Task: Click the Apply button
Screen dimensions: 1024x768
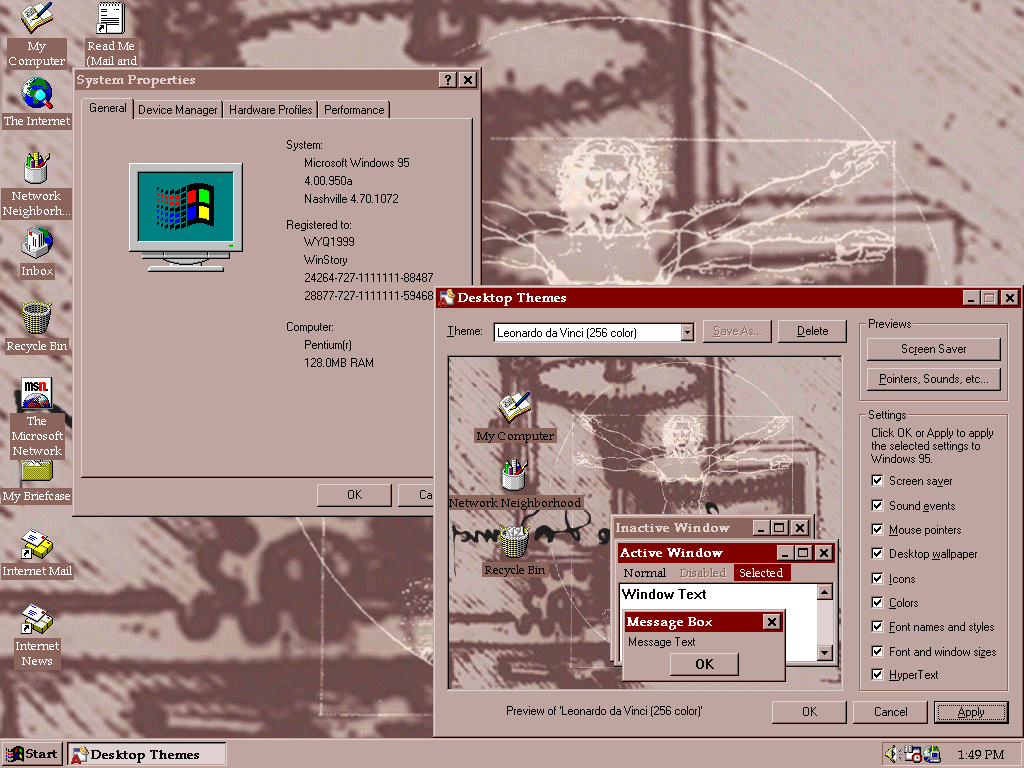Action: [971, 712]
